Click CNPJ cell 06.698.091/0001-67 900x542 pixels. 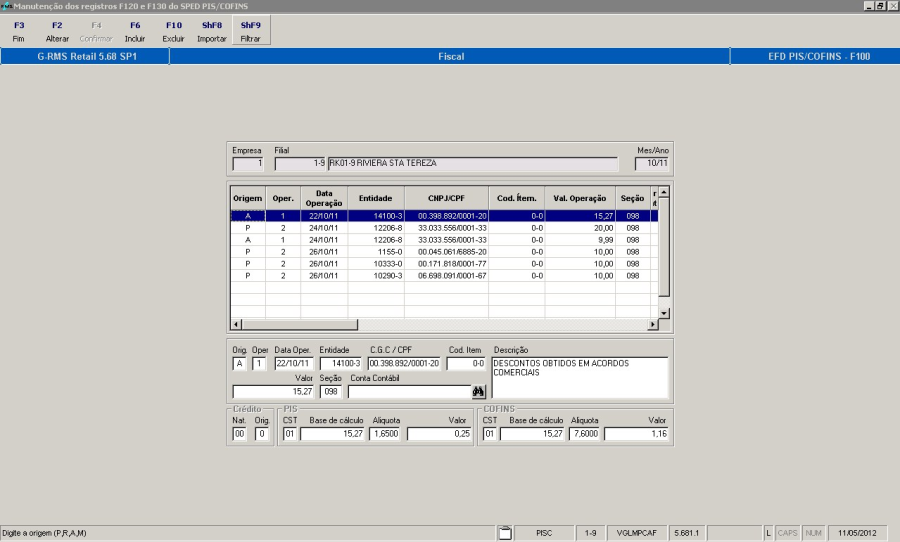click(x=446, y=276)
